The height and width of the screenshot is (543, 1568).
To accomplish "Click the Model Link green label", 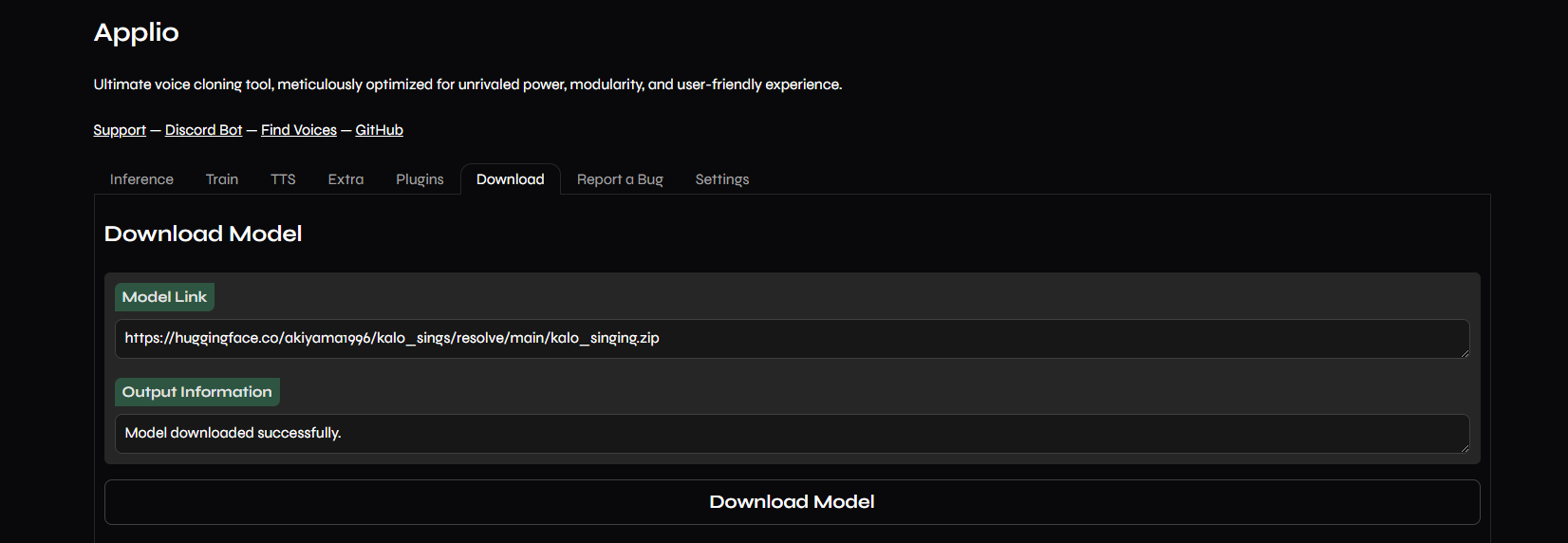I will point(164,297).
